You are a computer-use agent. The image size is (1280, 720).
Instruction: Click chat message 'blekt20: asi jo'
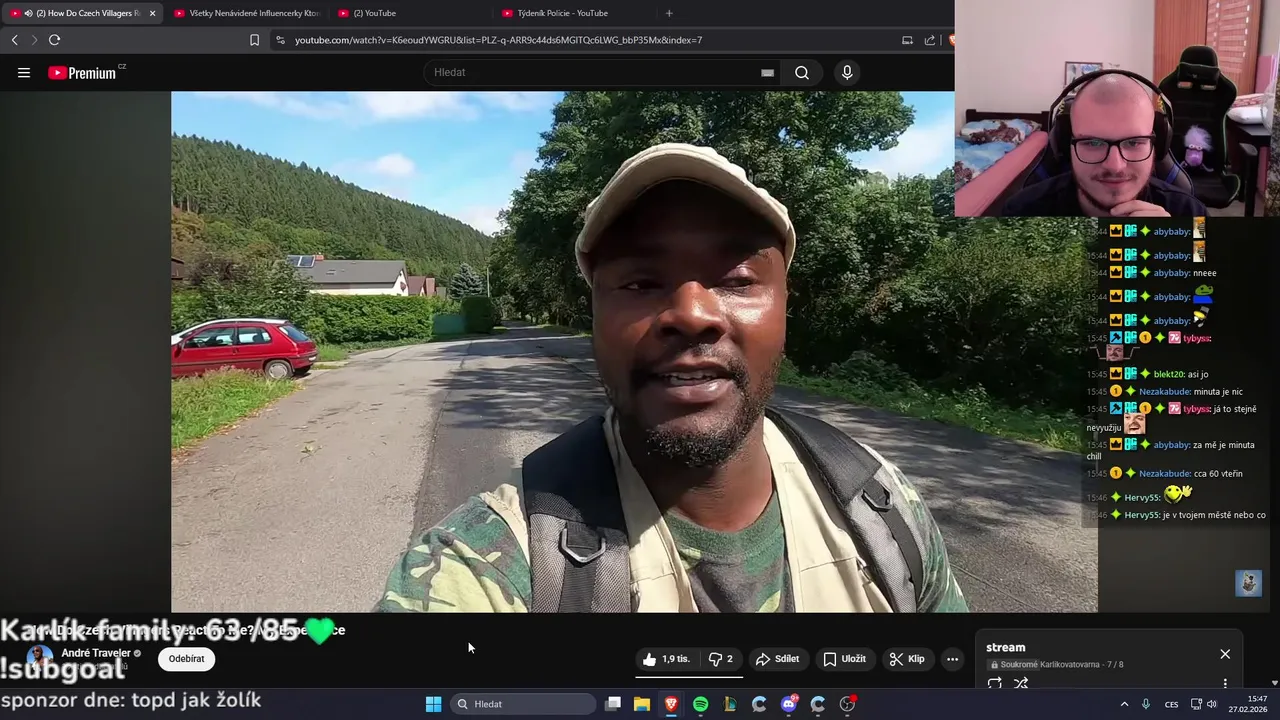click(1148, 374)
